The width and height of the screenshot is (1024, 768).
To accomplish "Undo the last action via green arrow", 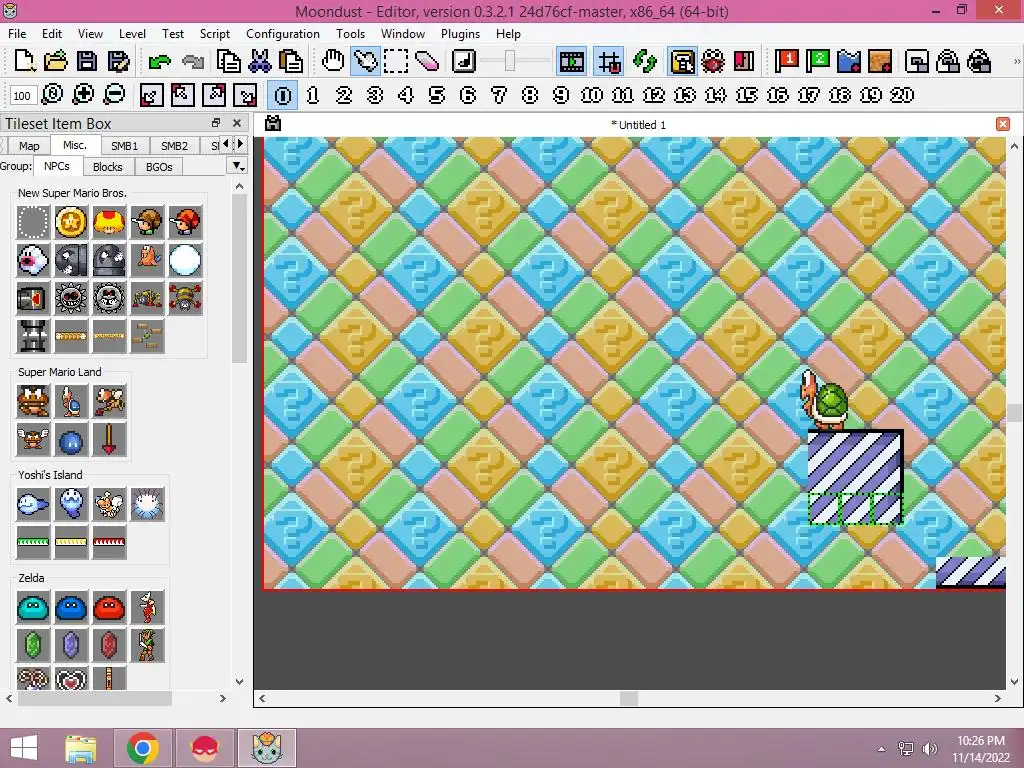I will point(159,61).
